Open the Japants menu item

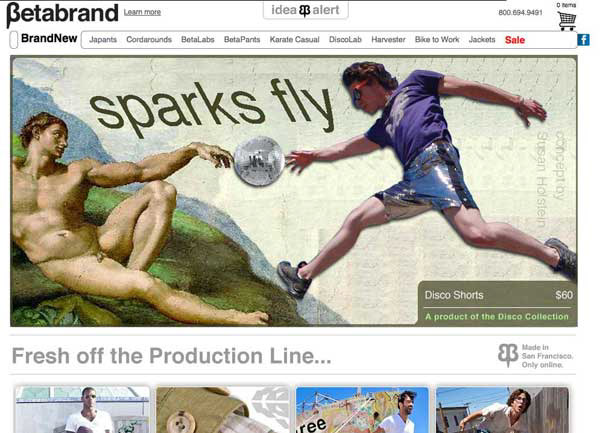pos(103,39)
